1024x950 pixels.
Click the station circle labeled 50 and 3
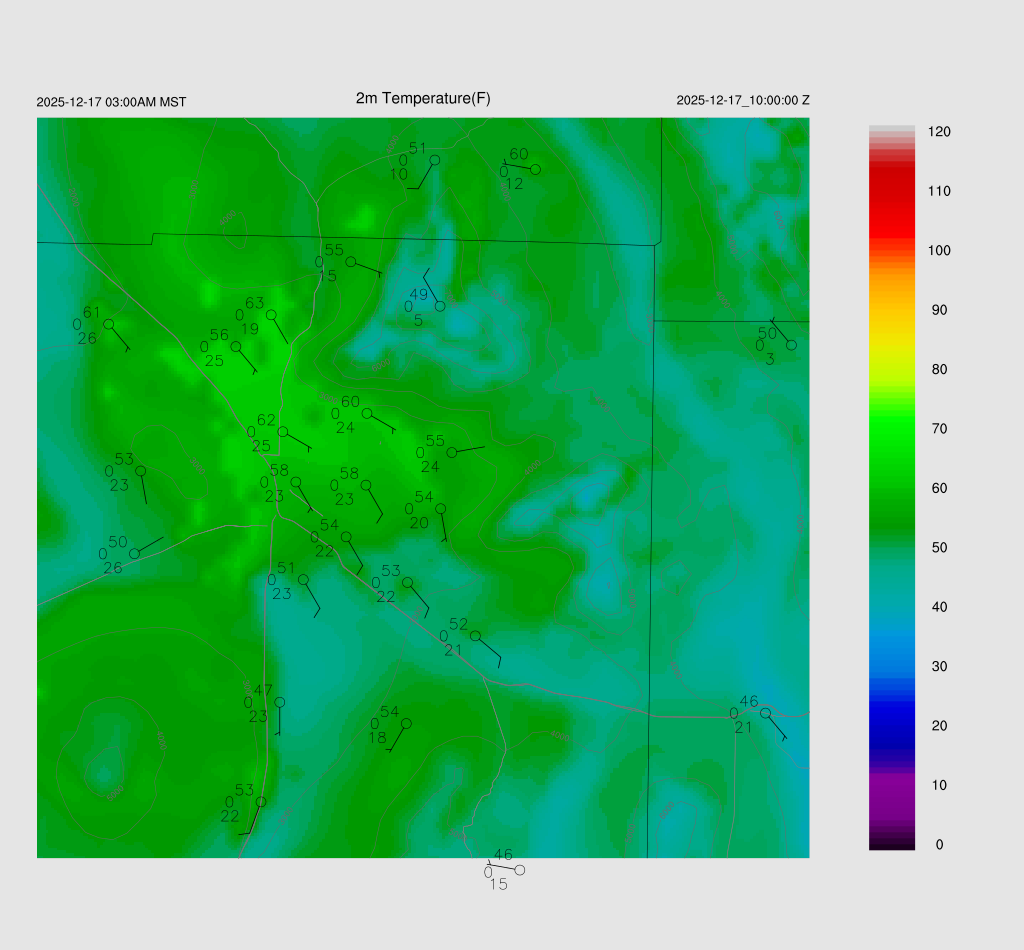coord(791,345)
